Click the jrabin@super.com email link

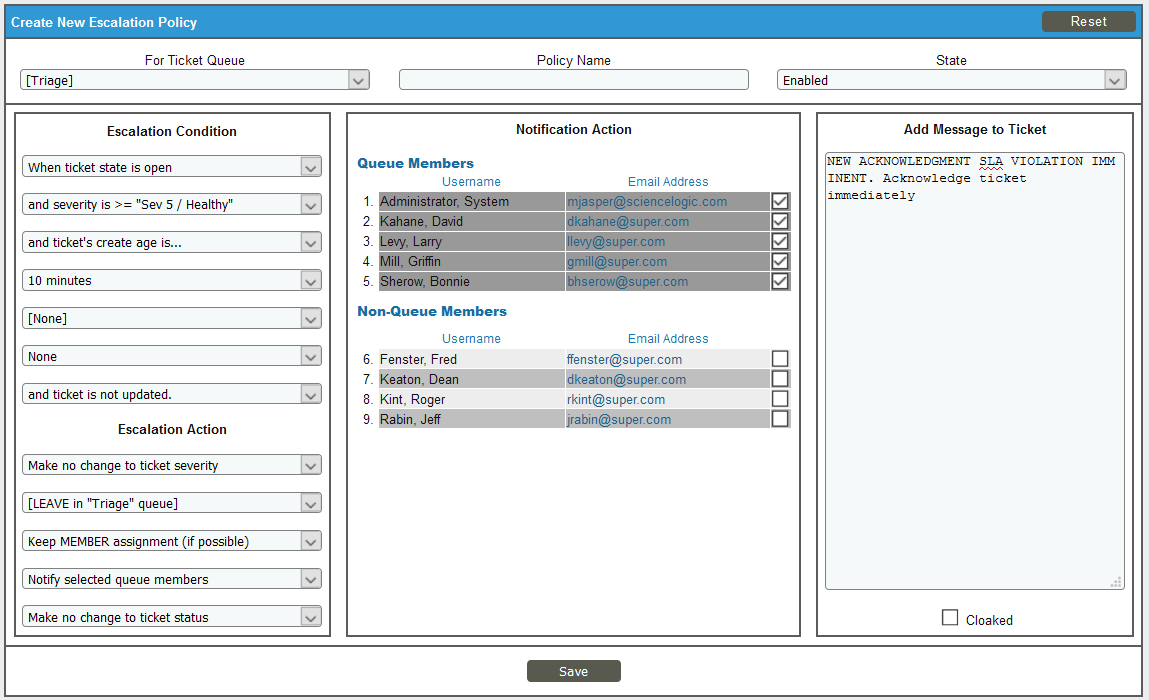pos(619,420)
